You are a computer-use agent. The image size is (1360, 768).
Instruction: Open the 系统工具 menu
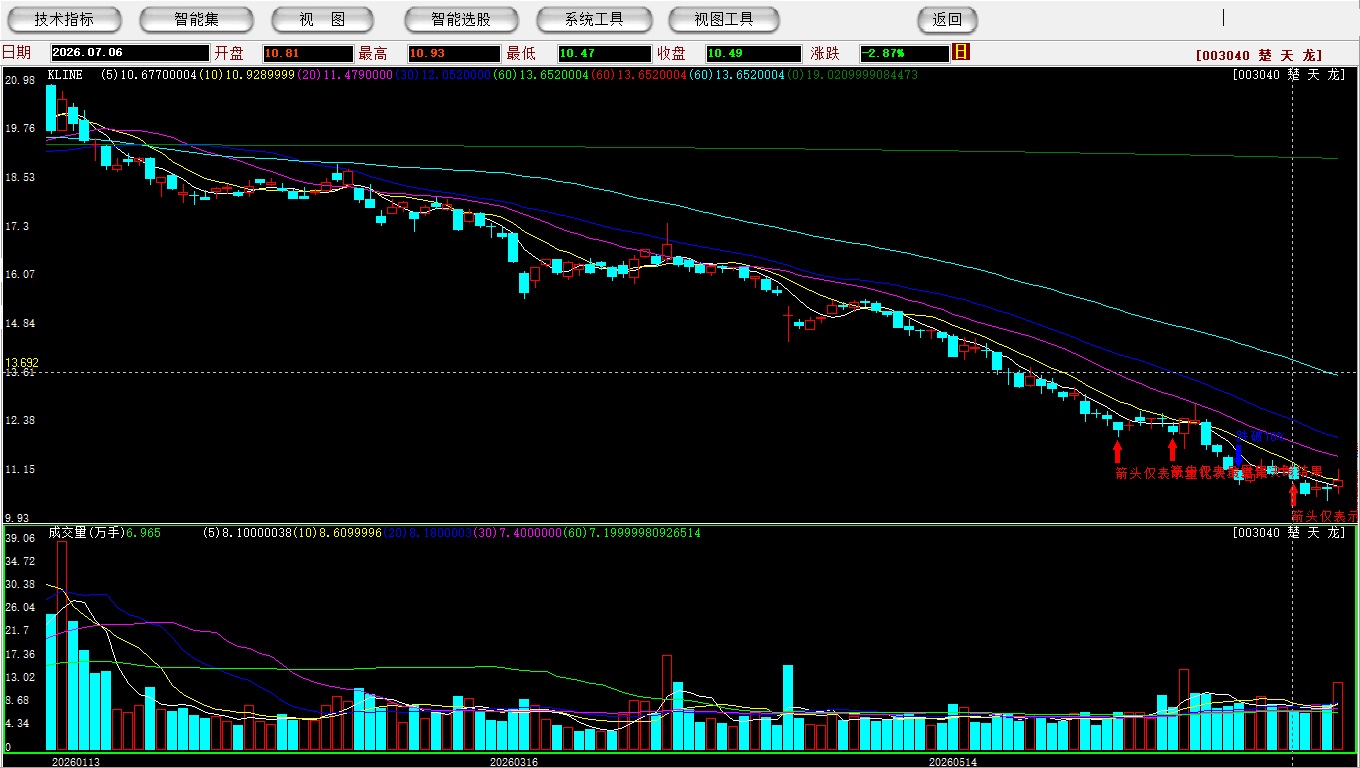point(594,19)
